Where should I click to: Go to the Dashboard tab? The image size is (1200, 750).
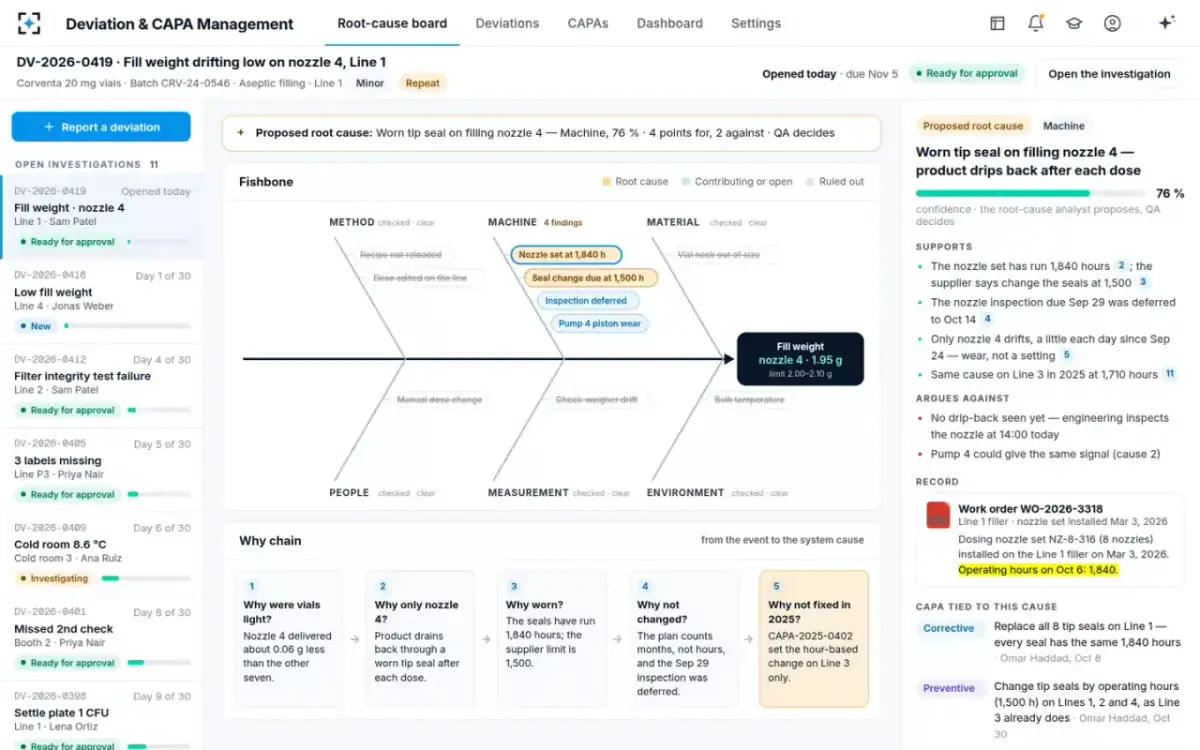point(669,23)
